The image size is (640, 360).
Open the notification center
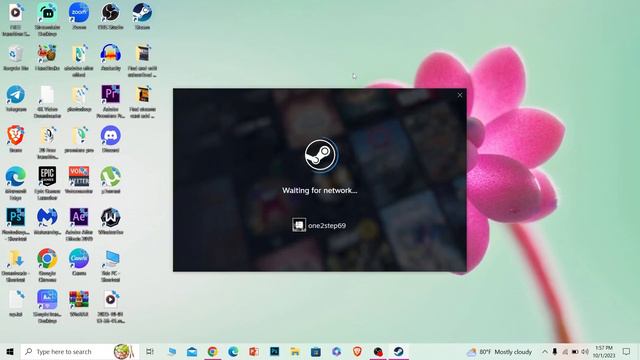626,351
